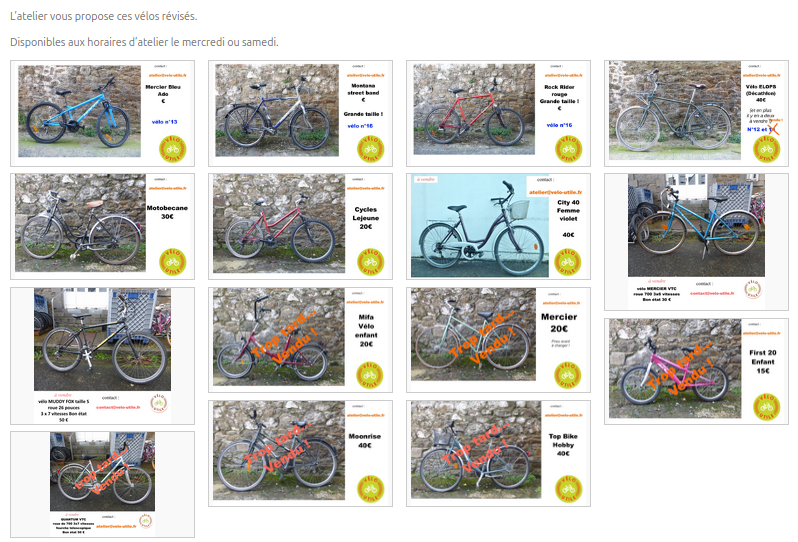
Task: Click Vélo Utile logo on Mercier Bleu card
Action: point(173,149)
